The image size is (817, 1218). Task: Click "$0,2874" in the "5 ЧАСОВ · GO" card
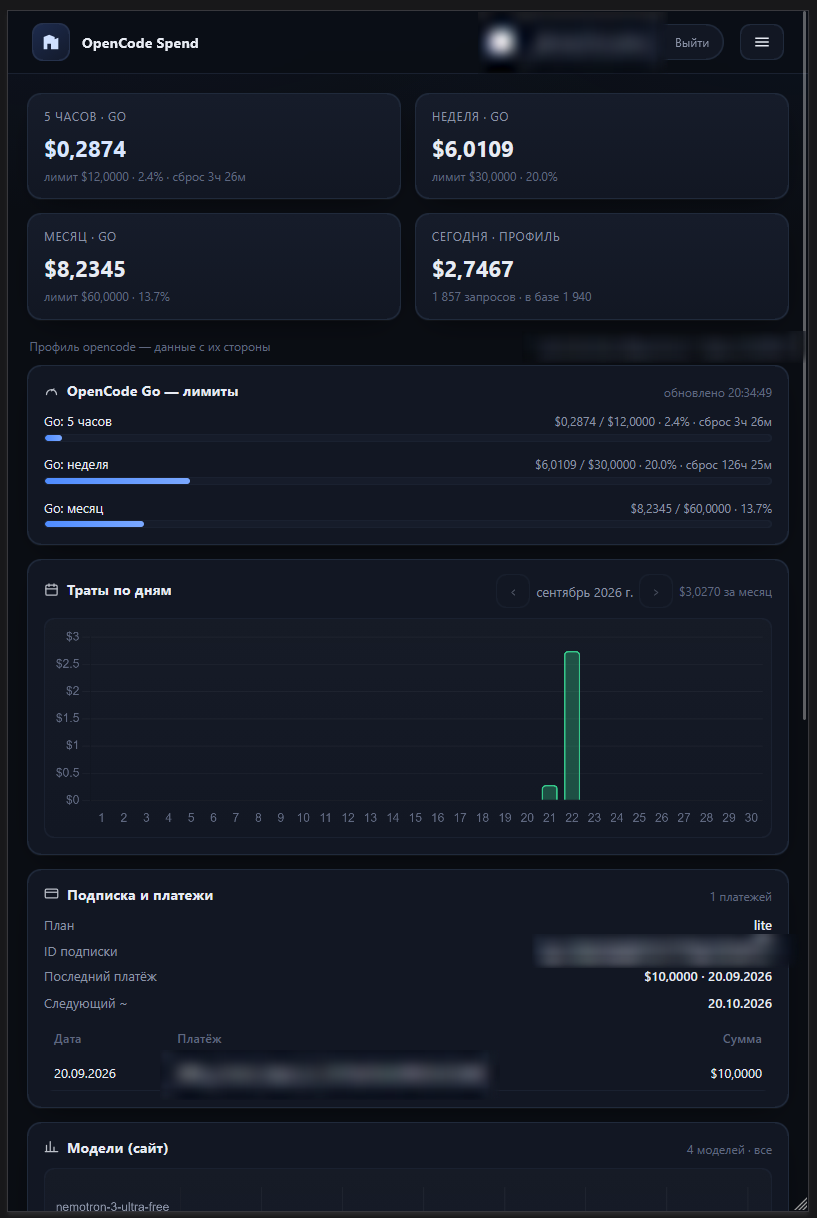click(85, 150)
